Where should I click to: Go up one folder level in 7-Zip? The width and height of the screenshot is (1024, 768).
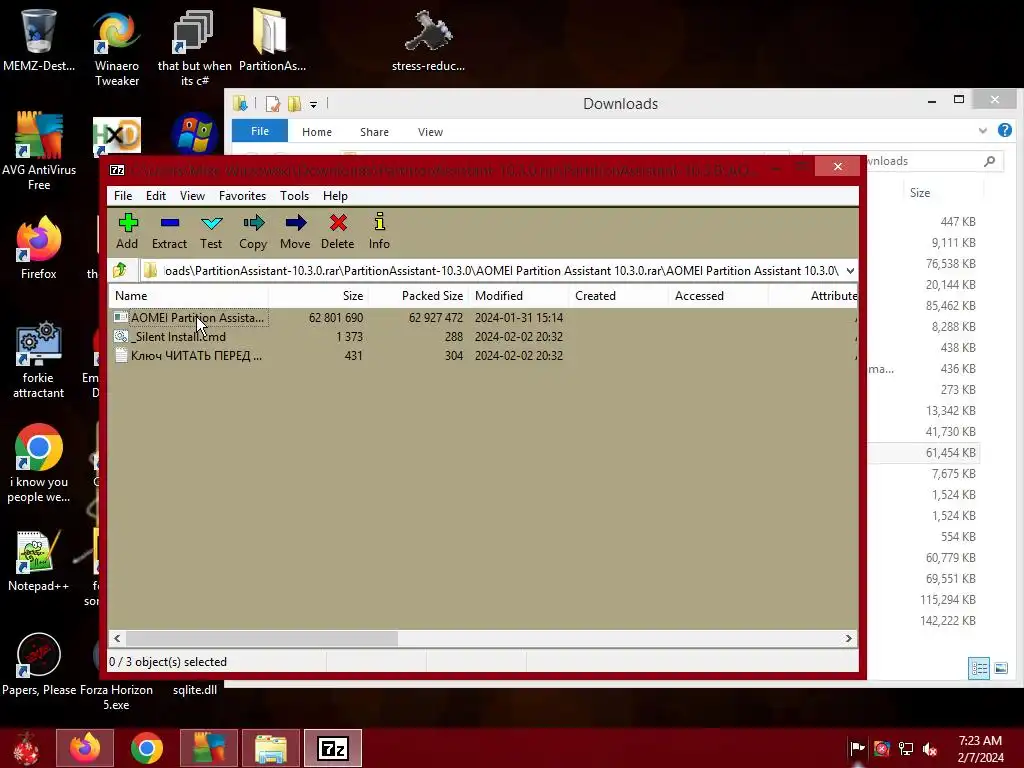120,270
